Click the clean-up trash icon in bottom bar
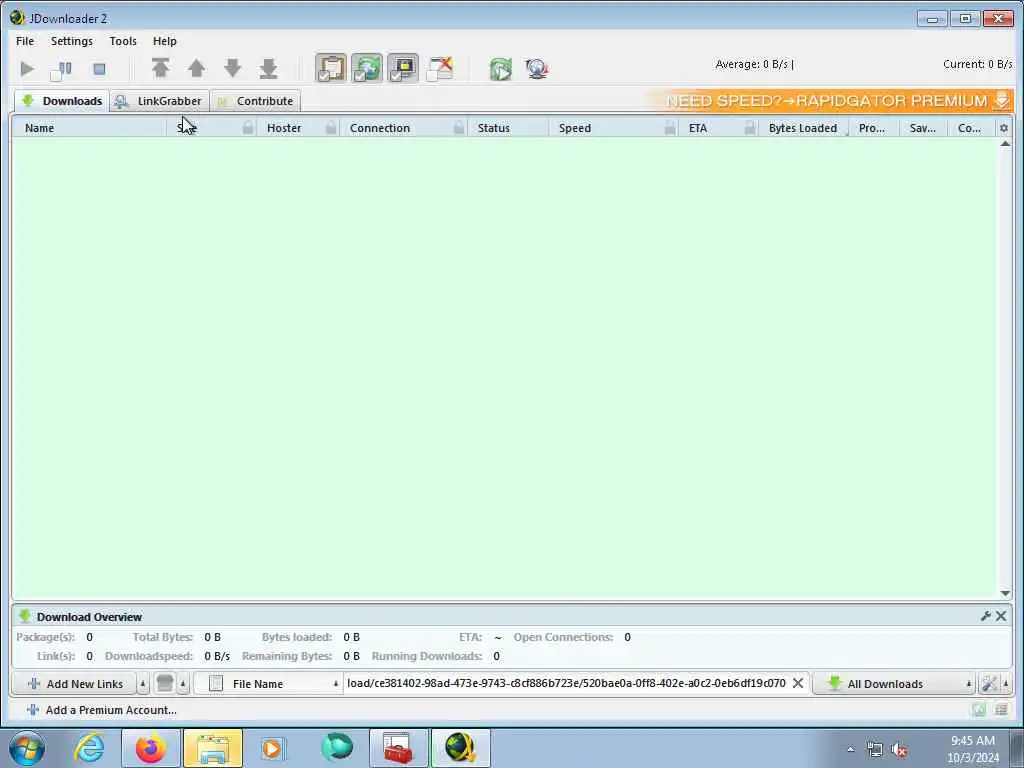The width and height of the screenshot is (1024, 768). pyautogui.click(x=165, y=684)
